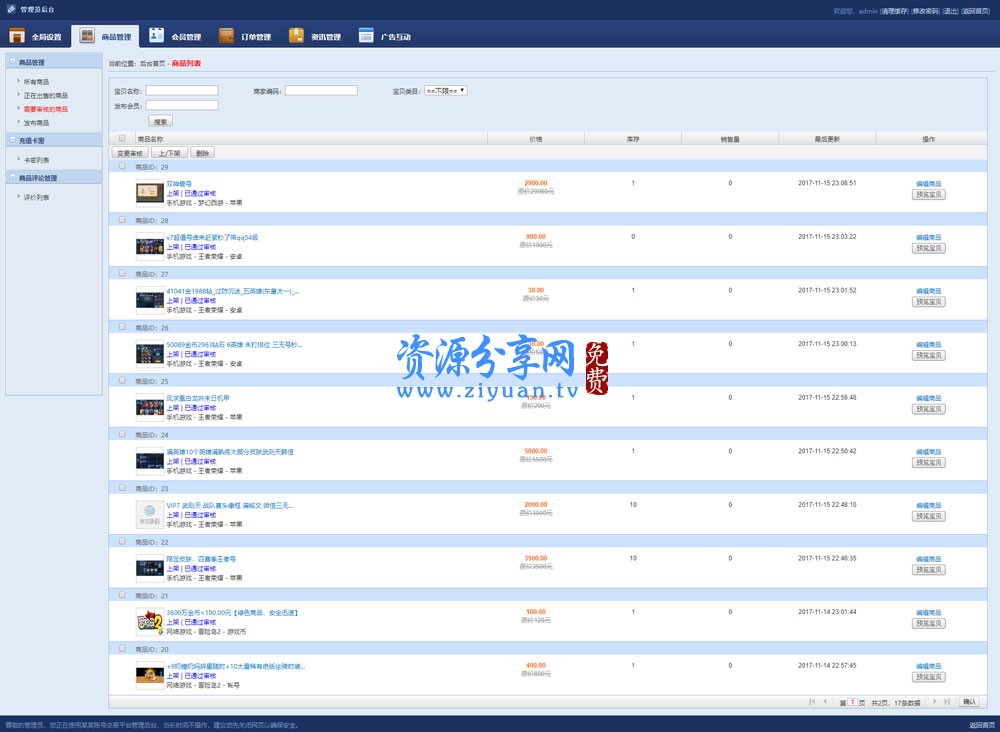1000x732 pixels.
Task: Click the 确认 pagination button
Action: click(969, 701)
